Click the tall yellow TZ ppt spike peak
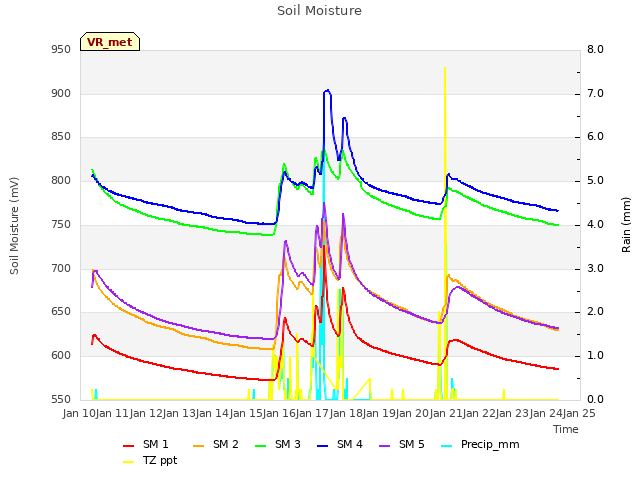The height and width of the screenshot is (480, 640). (444, 69)
